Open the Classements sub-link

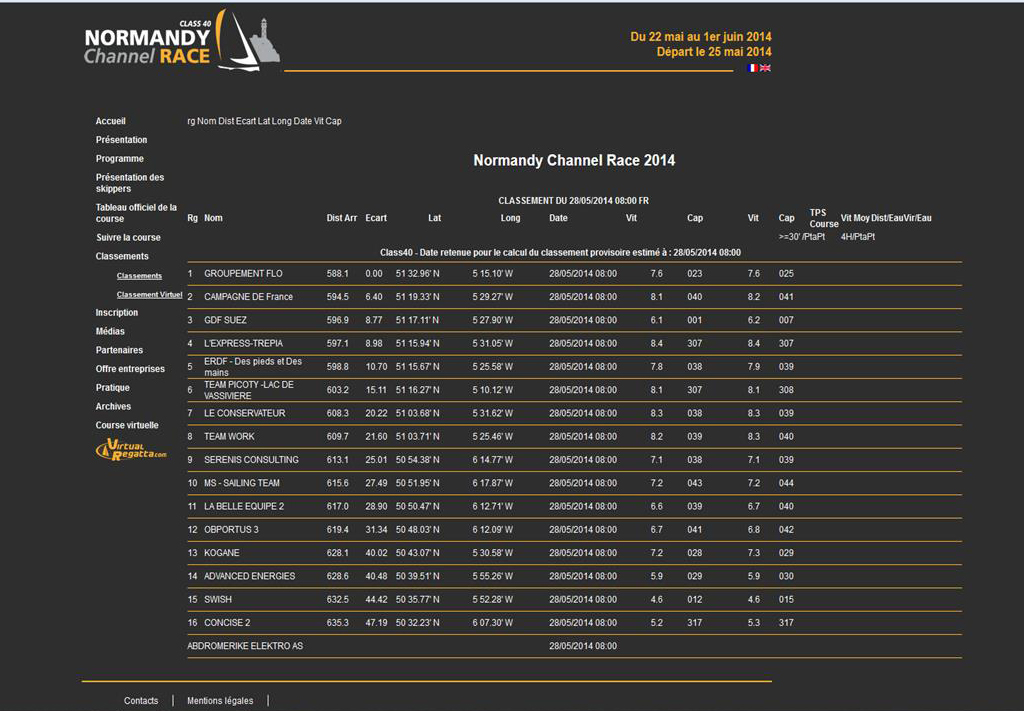point(139,276)
